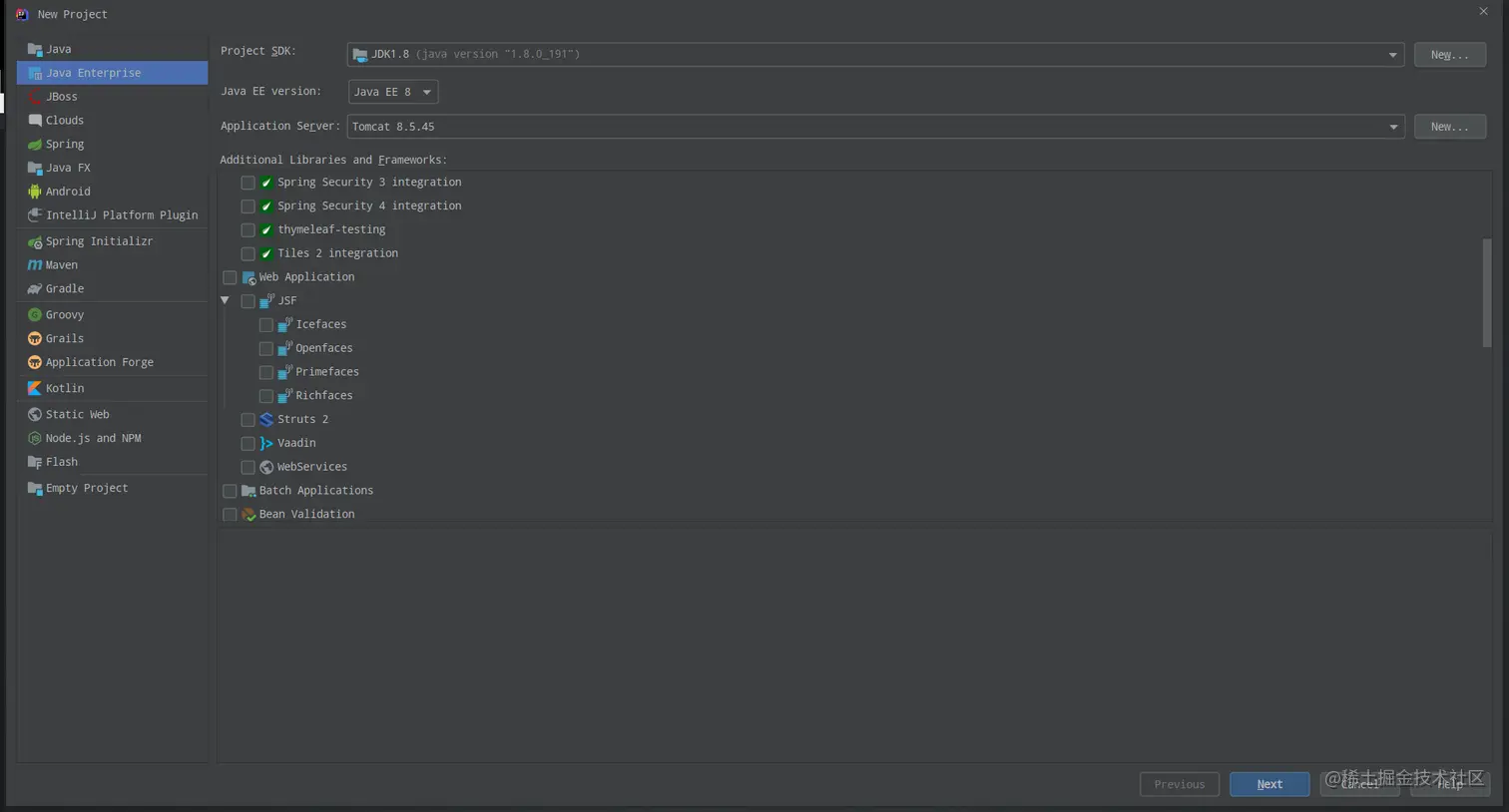Viewport: 1509px width, 812px height.
Task: Check the Icefaces checkbox
Action: [265, 325]
